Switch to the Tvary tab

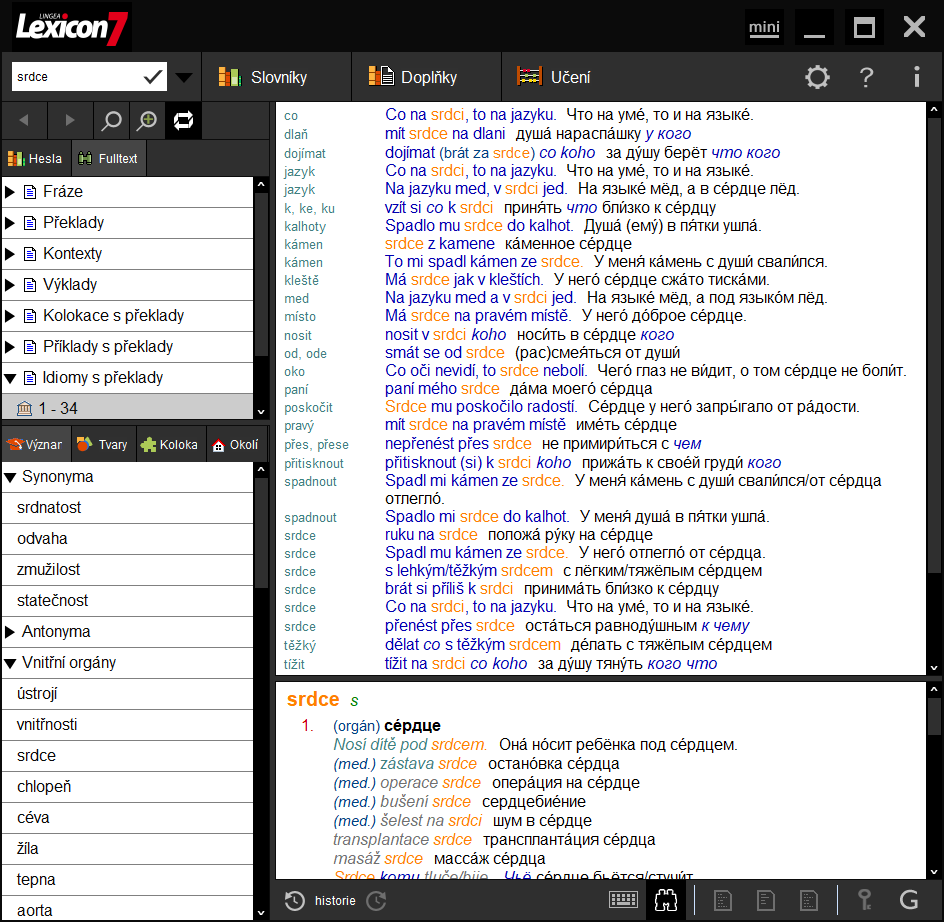tap(104, 444)
